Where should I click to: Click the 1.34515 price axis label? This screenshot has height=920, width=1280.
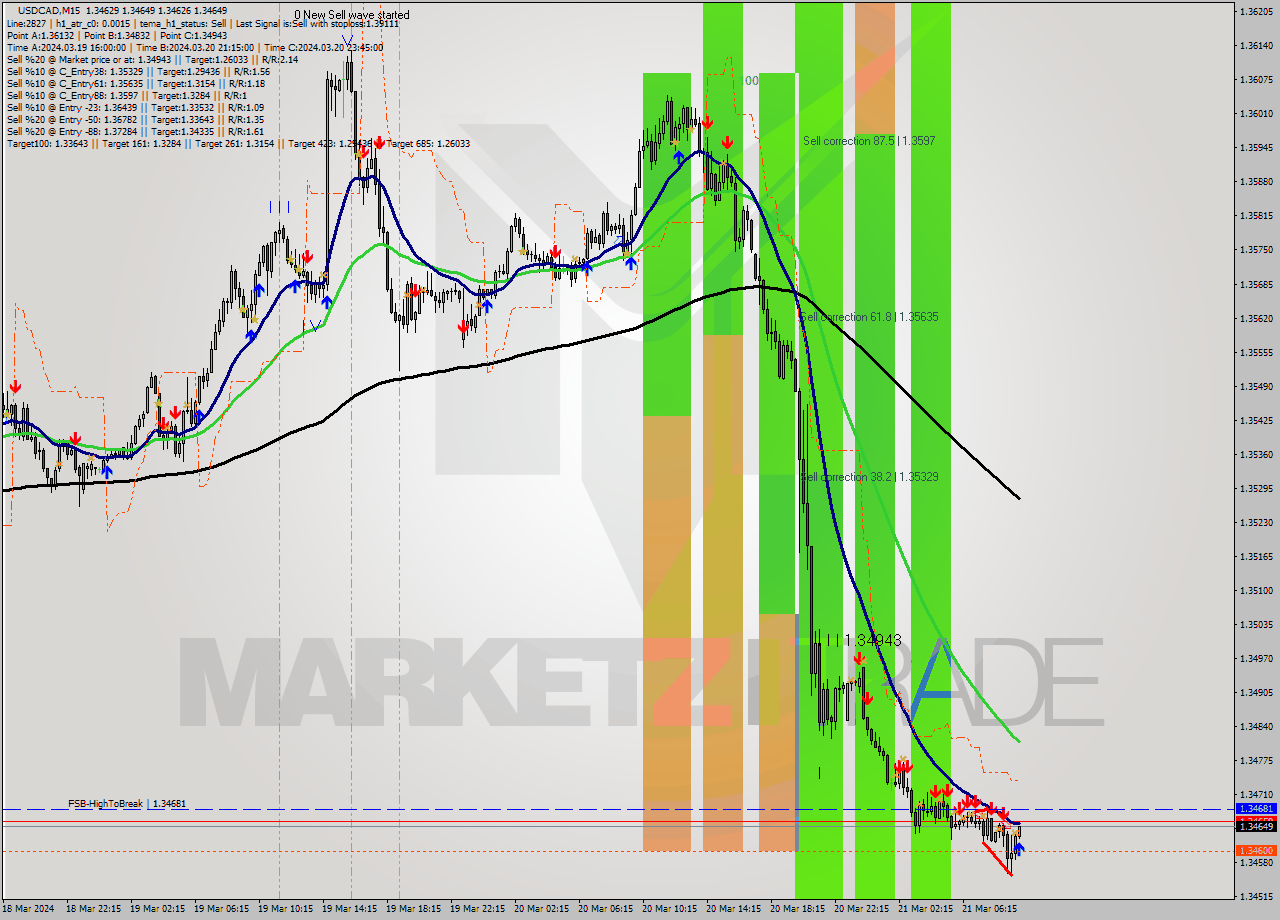(x=1255, y=896)
